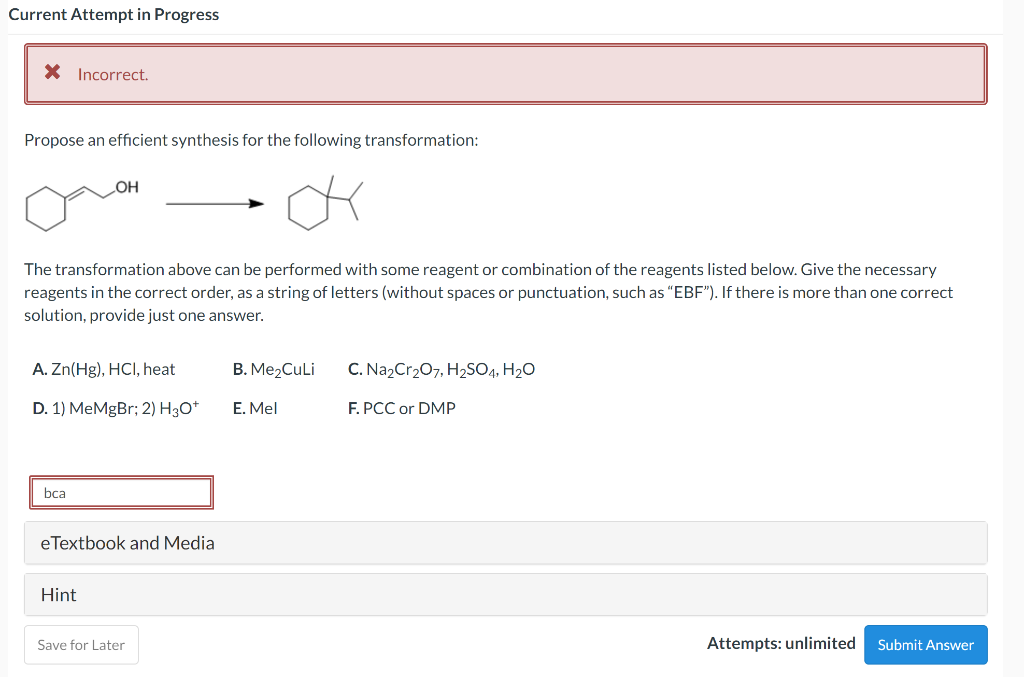Image resolution: width=1024 pixels, height=677 pixels.
Task: Click Save for Later
Action: pos(80,644)
